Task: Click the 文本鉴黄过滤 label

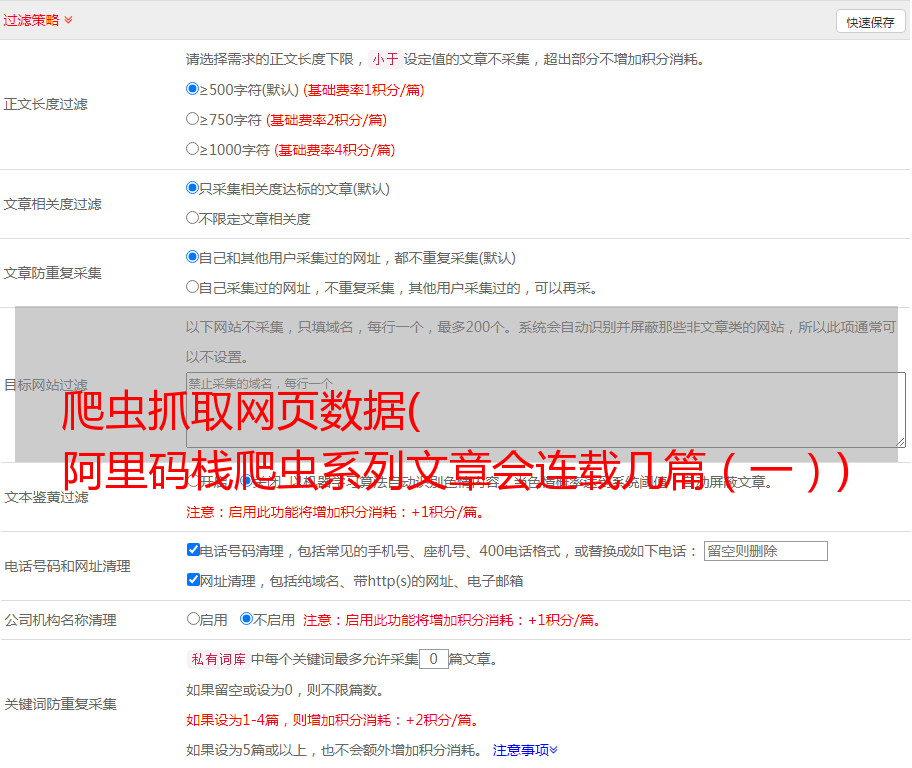Action: coord(47,497)
